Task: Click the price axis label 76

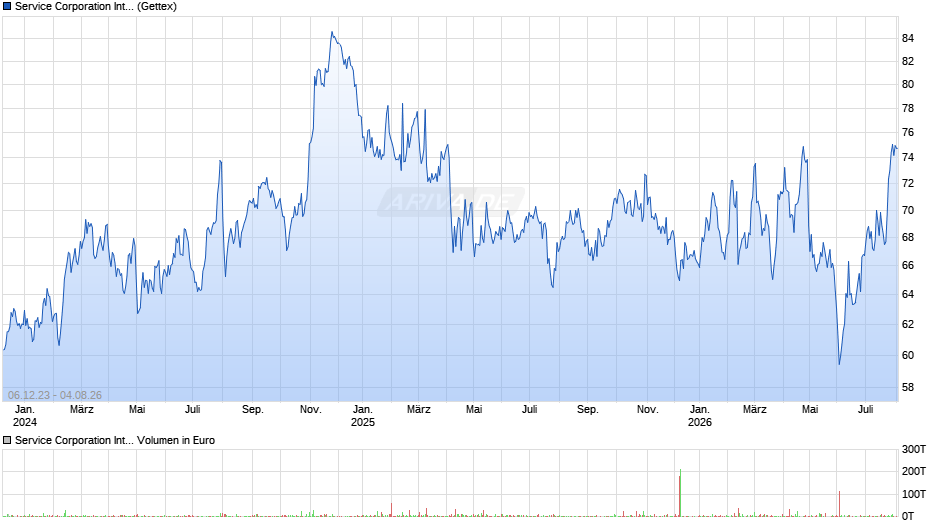Action: tap(908, 133)
